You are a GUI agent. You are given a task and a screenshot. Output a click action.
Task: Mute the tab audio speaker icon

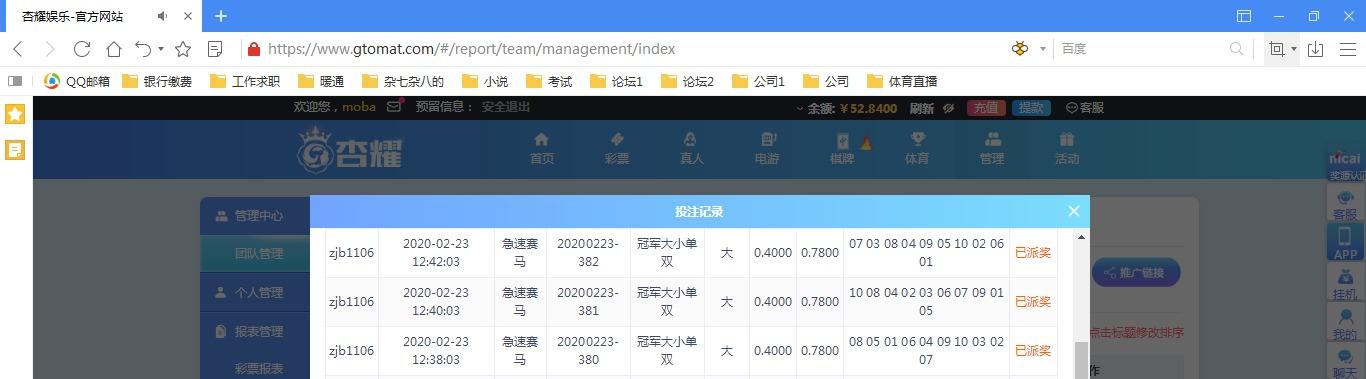(162, 16)
